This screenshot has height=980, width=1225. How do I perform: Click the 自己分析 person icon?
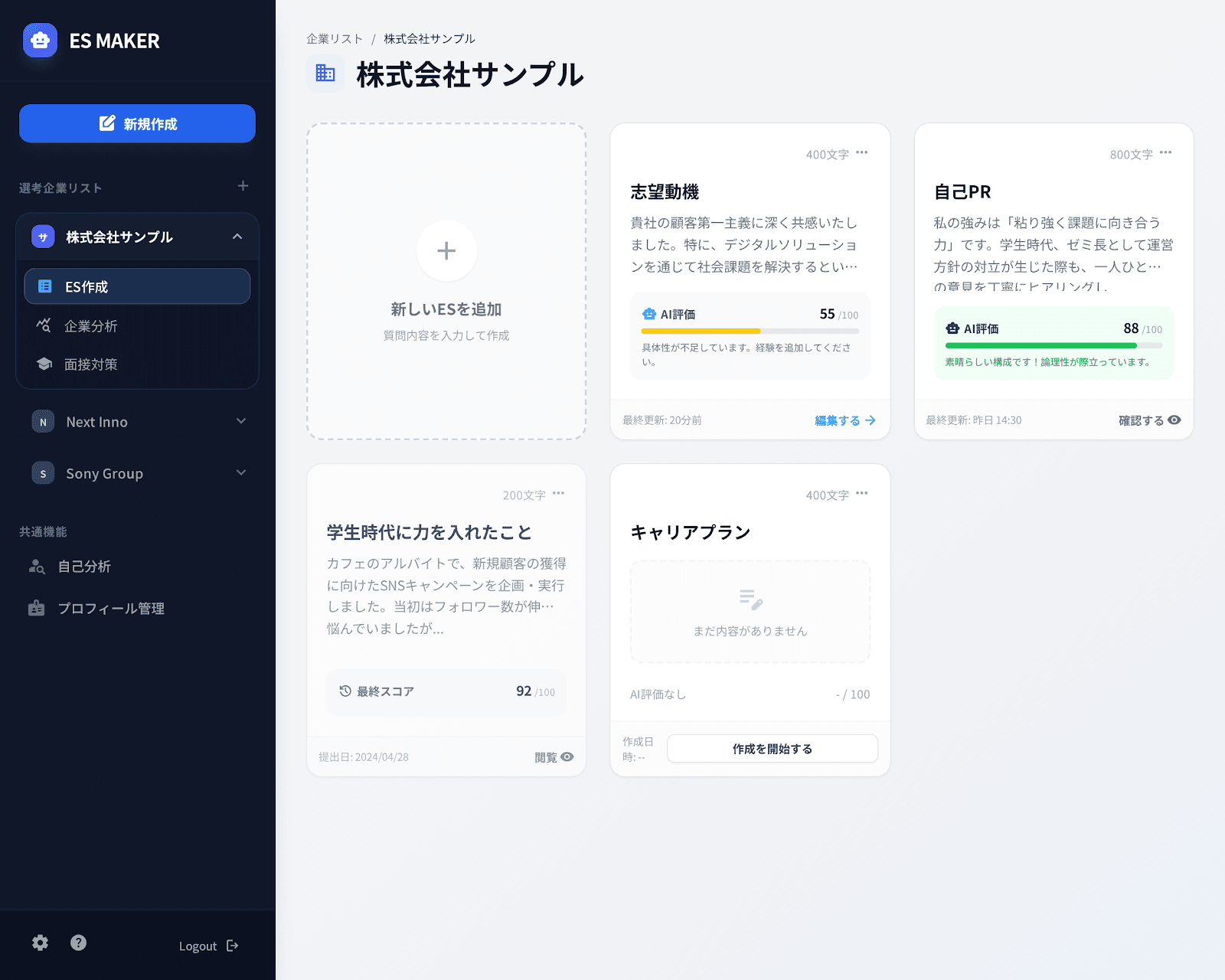tap(36, 567)
